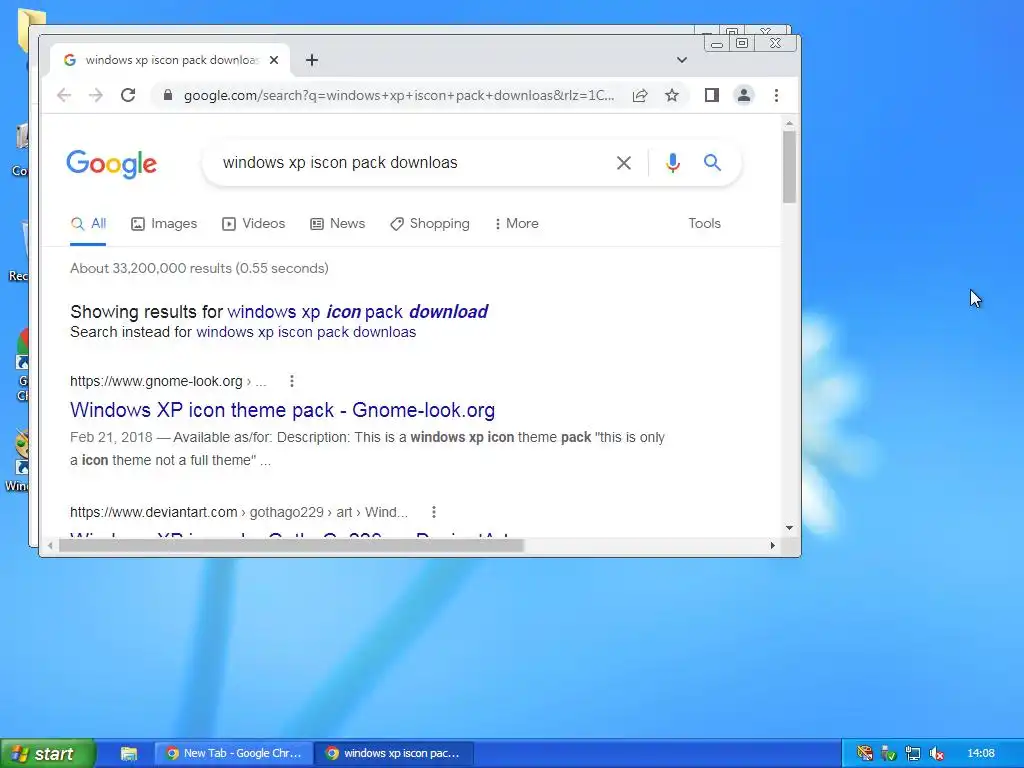Click the horizontal scrollbar thumb

291,545
